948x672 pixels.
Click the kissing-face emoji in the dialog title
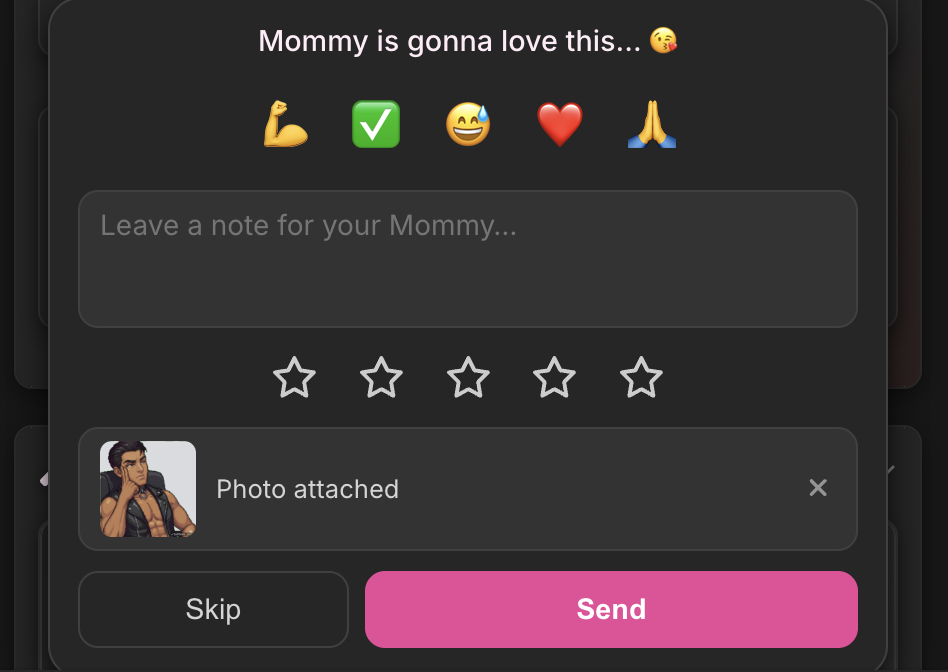pyautogui.click(x=661, y=41)
